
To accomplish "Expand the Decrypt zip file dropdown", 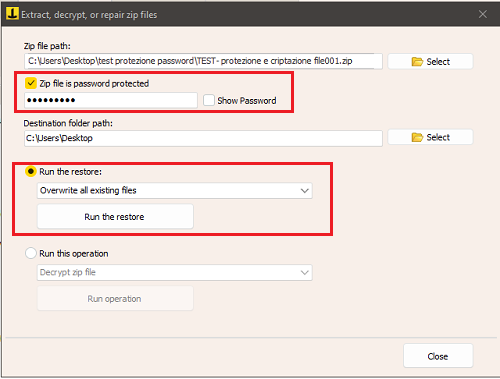I will pos(175,272).
